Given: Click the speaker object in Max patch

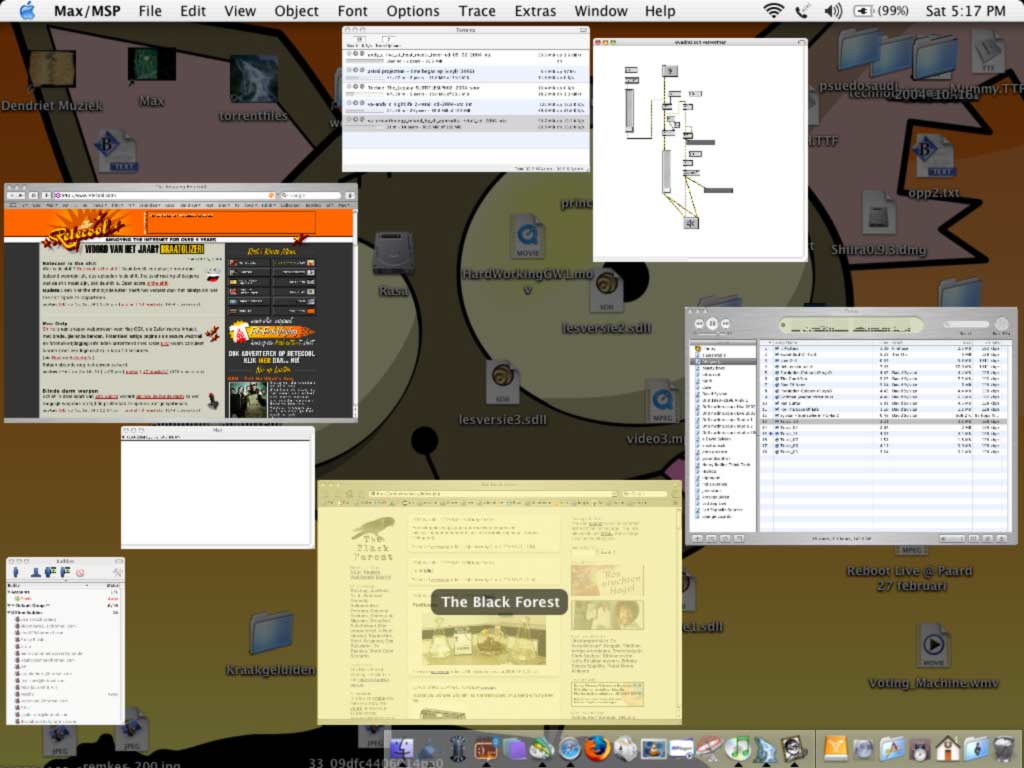Looking at the screenshot, I should (690, 223).
